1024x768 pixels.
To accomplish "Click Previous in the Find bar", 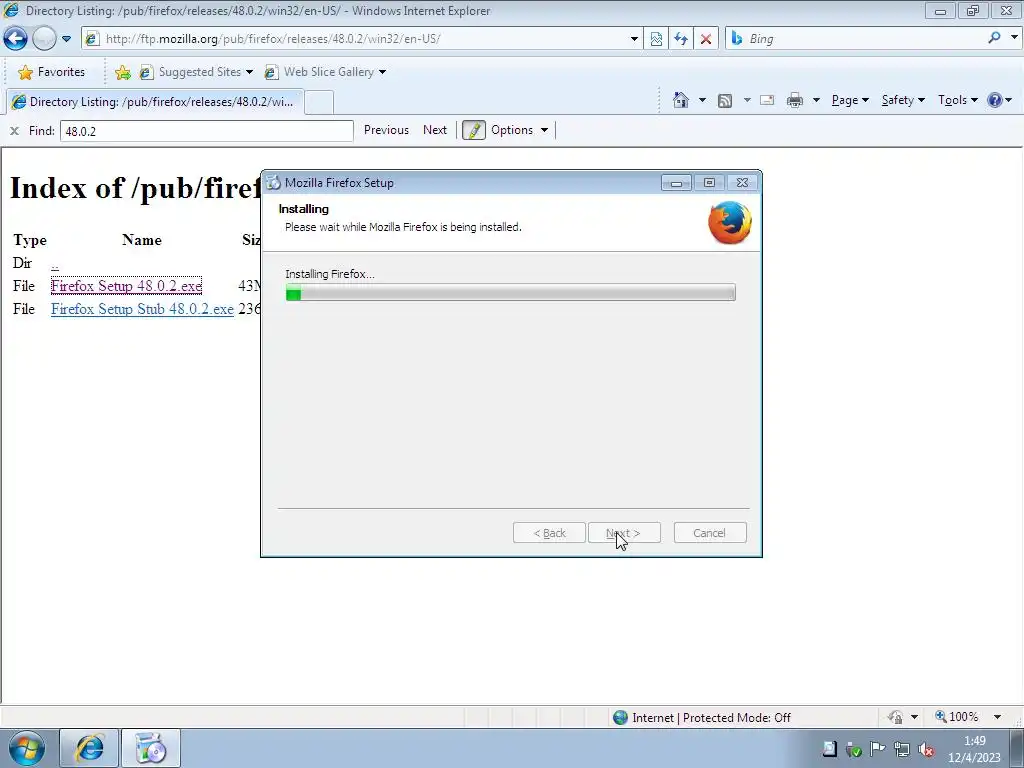I will tap(386, 130).
